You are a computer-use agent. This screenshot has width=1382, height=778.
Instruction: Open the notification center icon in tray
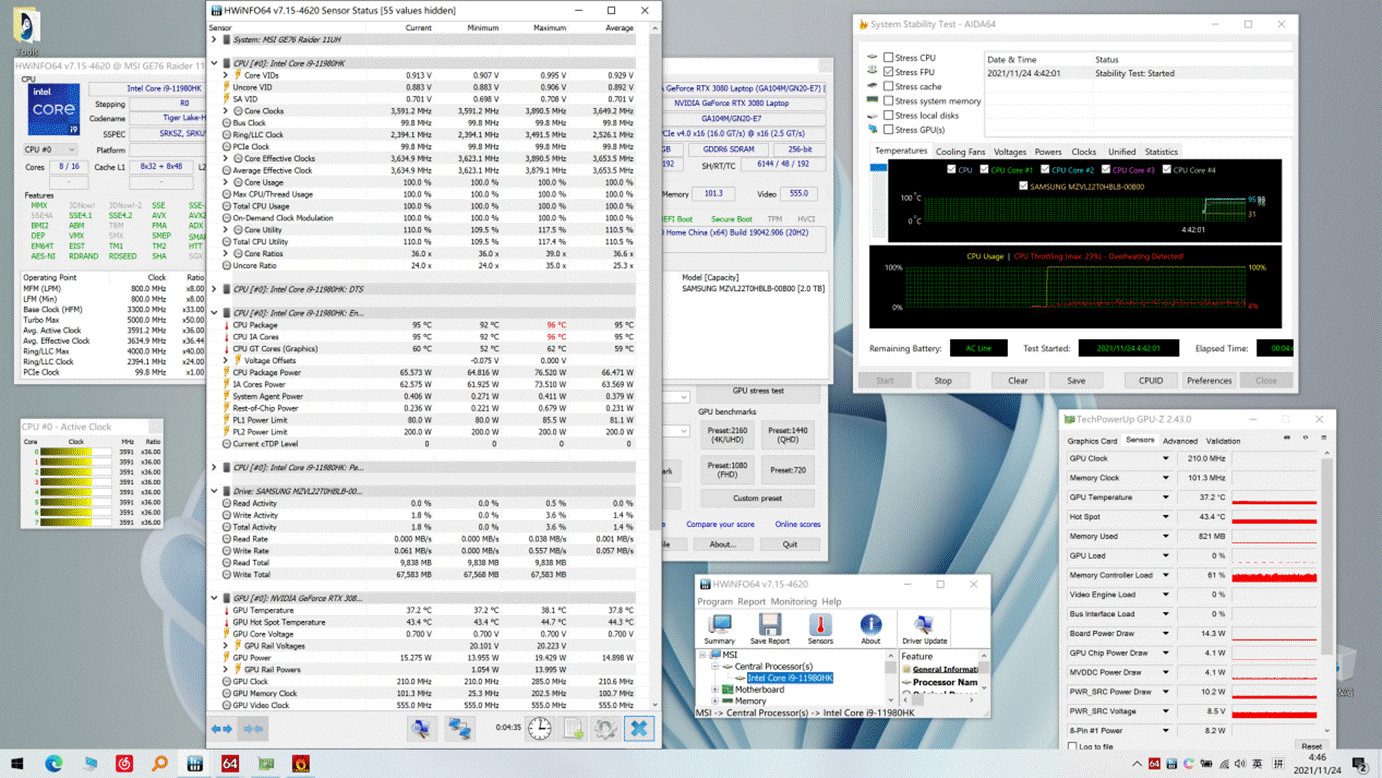pos(1360,765)
